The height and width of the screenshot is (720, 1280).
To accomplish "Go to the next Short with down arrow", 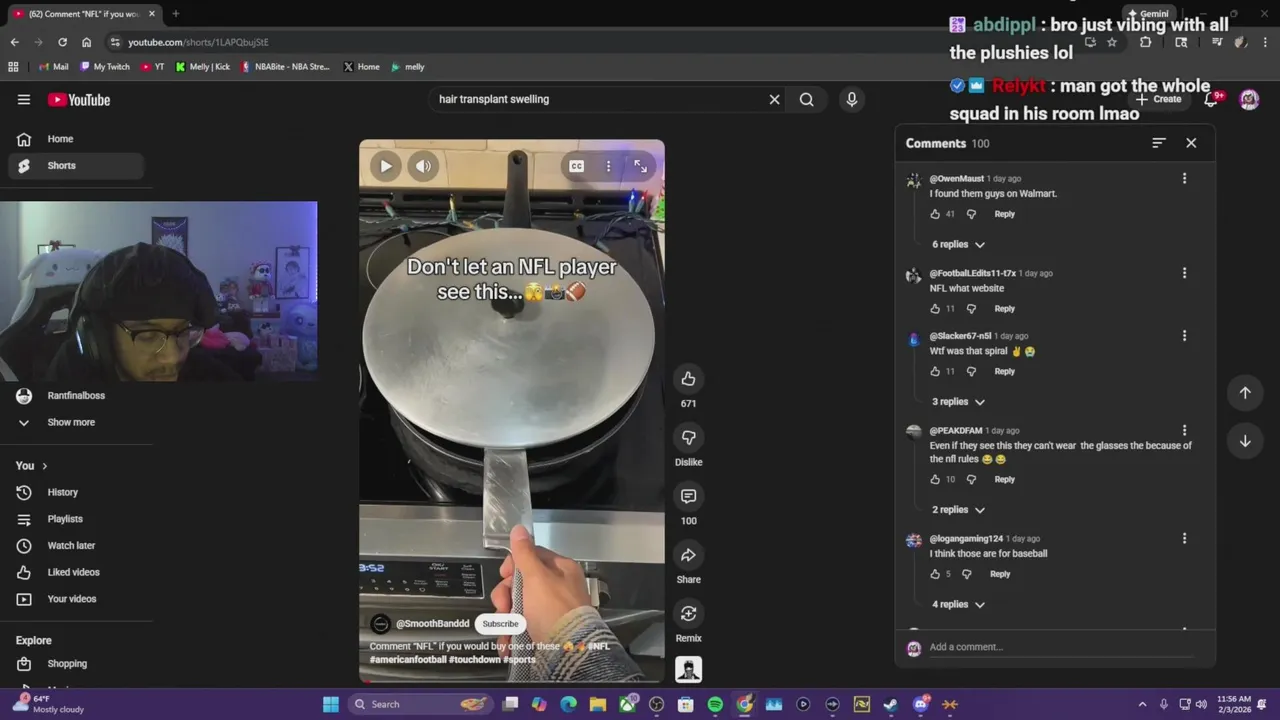I will click(1245, 441).
